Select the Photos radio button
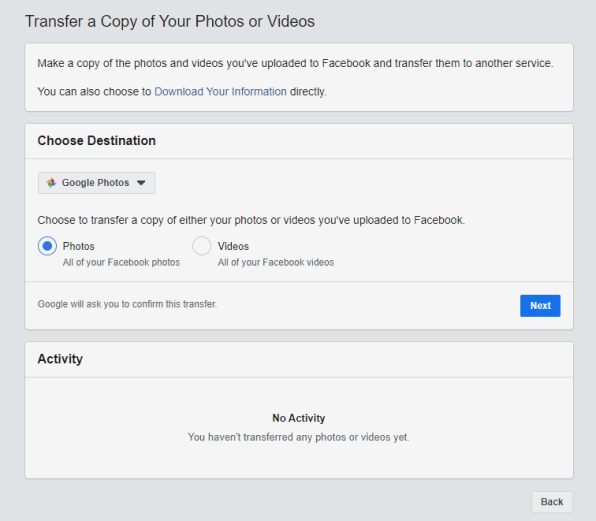Screen dimensions: 596x521 click(x=47, y=246)
